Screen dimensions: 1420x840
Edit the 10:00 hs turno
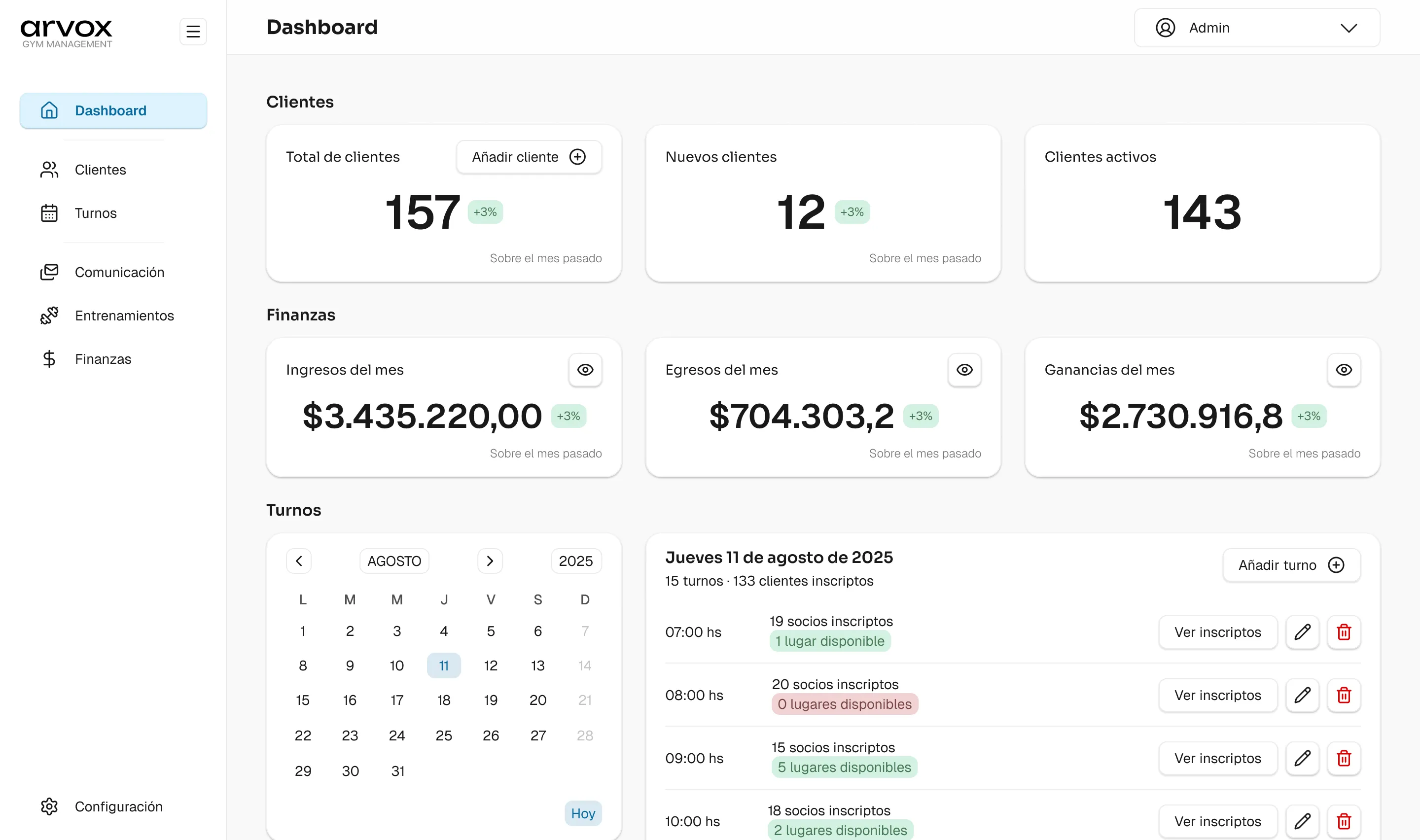pyautogui.click(x=1302, y=821)
